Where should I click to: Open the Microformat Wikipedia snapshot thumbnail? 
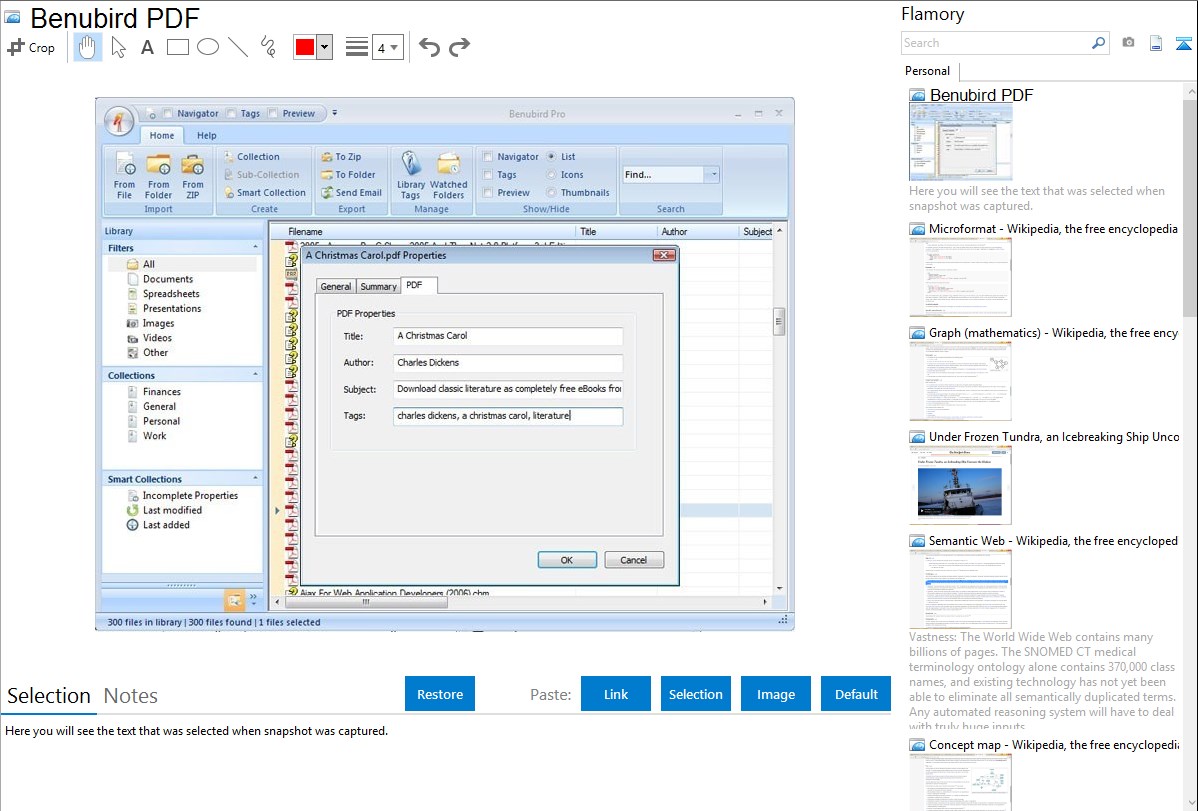(x=960, y=277)
